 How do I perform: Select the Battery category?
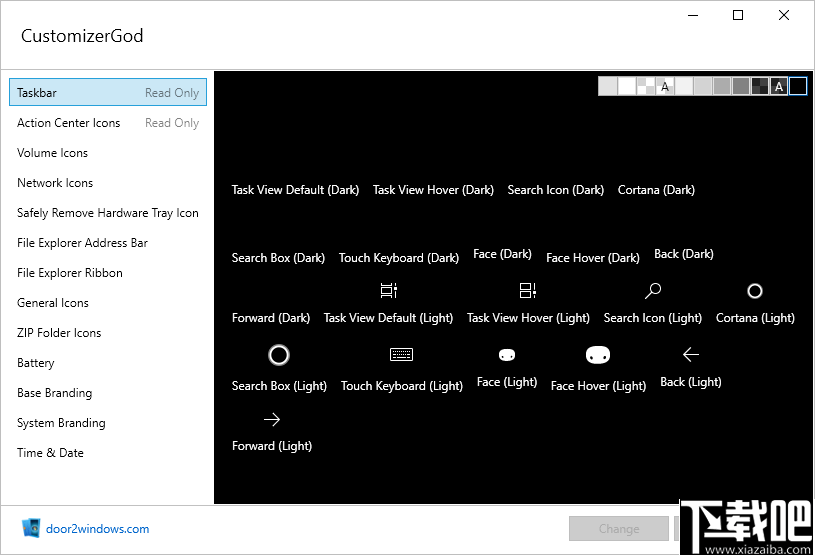pyautogui.click(x=108, y=363)
